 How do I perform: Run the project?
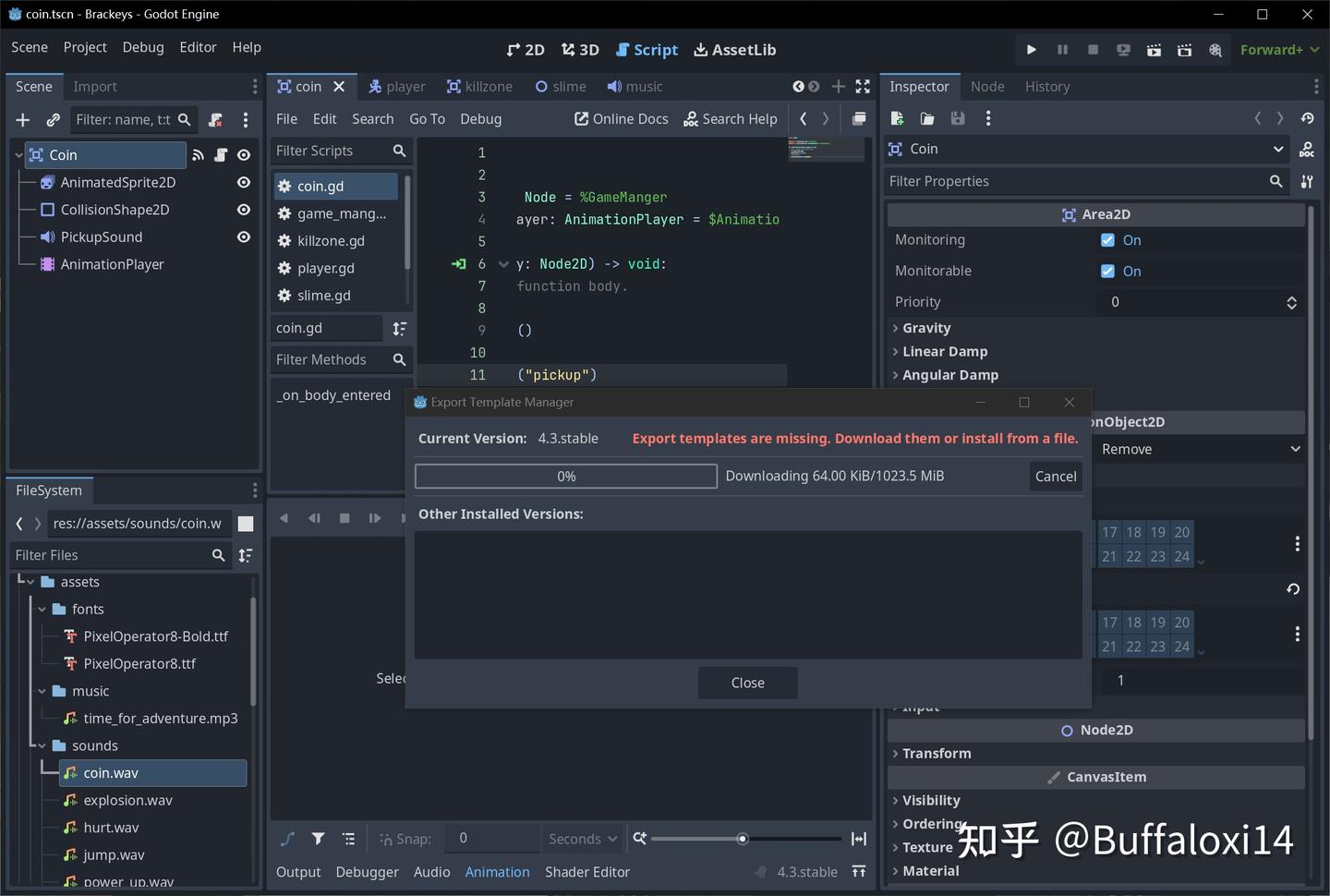point(1031,50)
